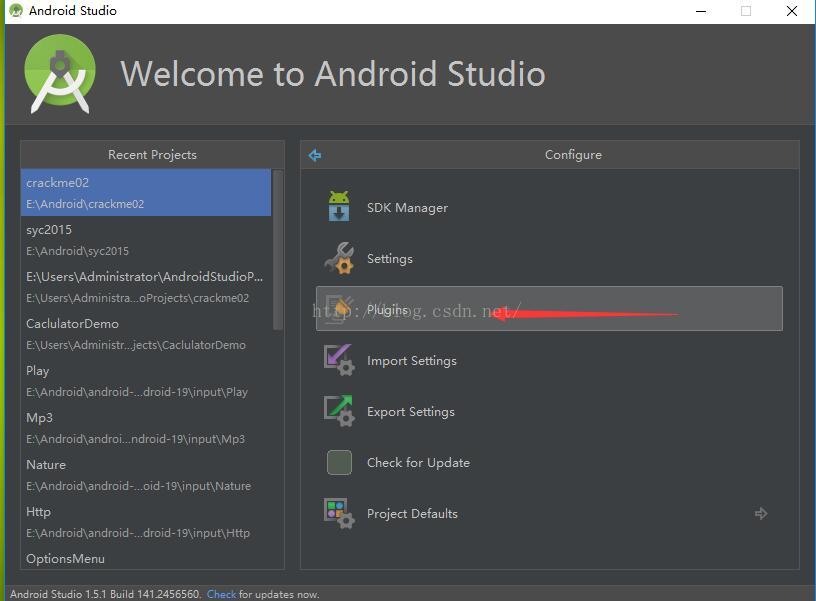Image resolution: width=816 pixels, height=601 pixels.
Task: Select Import Settings option
Action: tap(411, 361)
